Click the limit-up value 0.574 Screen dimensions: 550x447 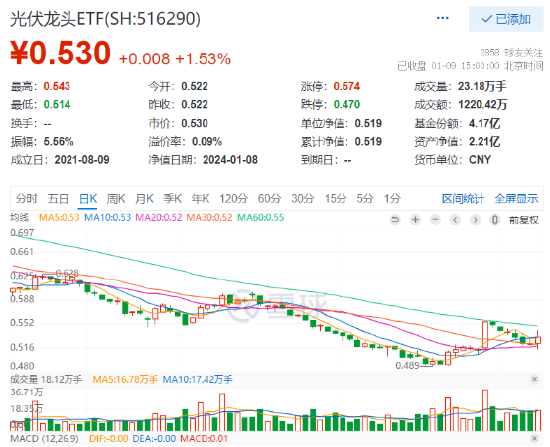tap(347, 86)
